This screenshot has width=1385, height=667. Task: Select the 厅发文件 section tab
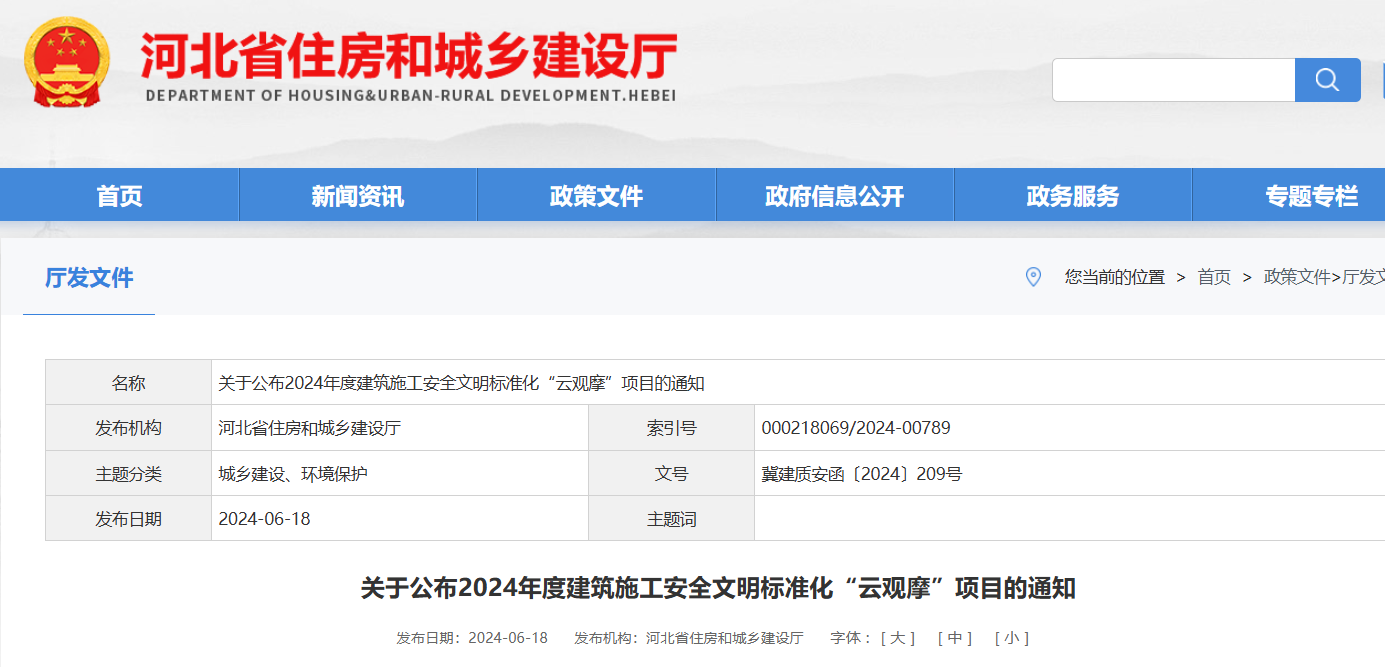(x=89, y=278)
